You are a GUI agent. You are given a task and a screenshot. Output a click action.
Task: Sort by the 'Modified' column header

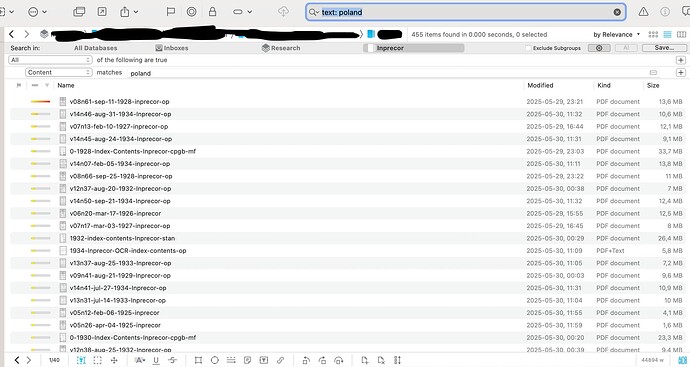click(x=540, y=85)
